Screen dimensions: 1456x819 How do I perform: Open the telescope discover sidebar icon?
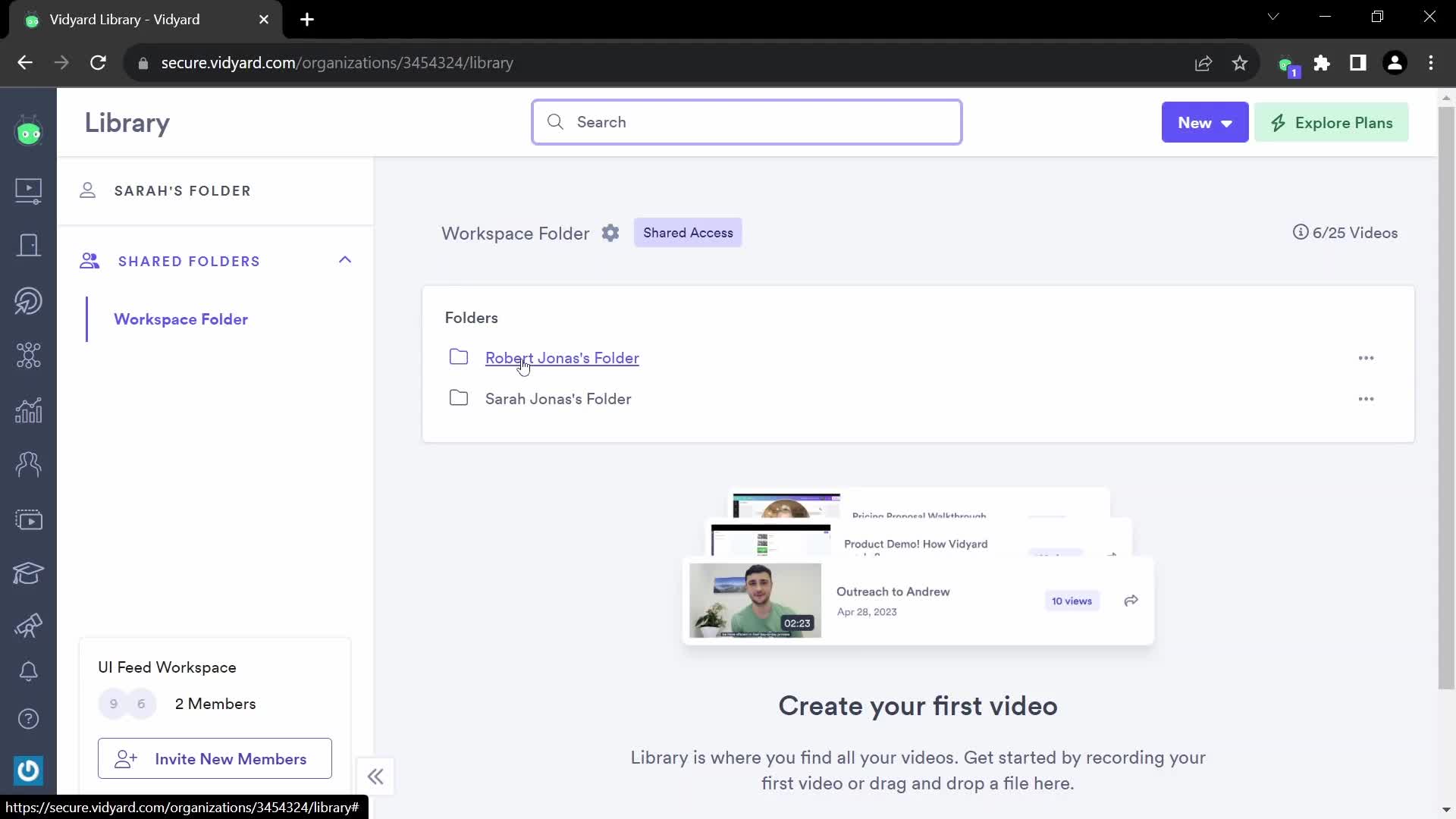pyautogui.click(x=29, y=626)
